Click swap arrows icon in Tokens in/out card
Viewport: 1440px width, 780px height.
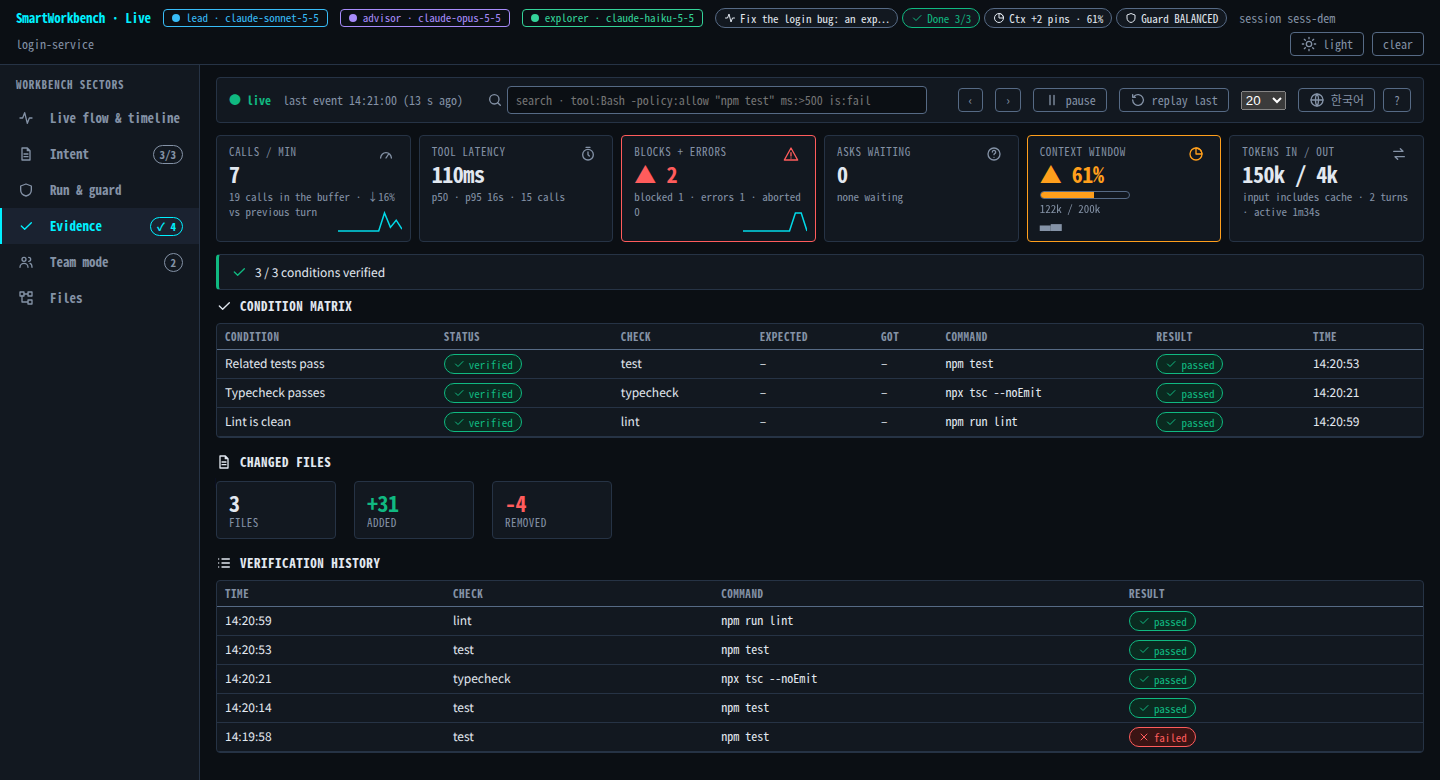click(1399, 153)
